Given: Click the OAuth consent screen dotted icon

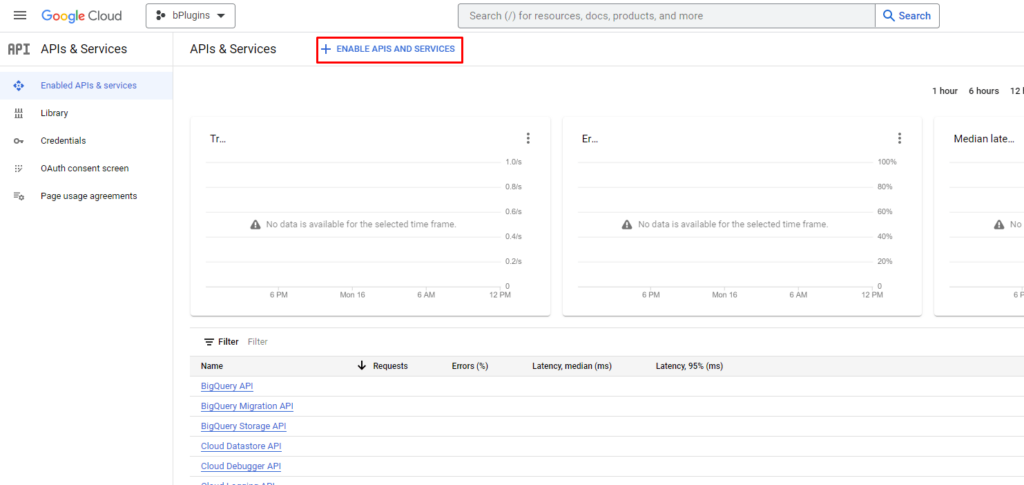Looking at the screenshot, I should (x=18, y=168).
